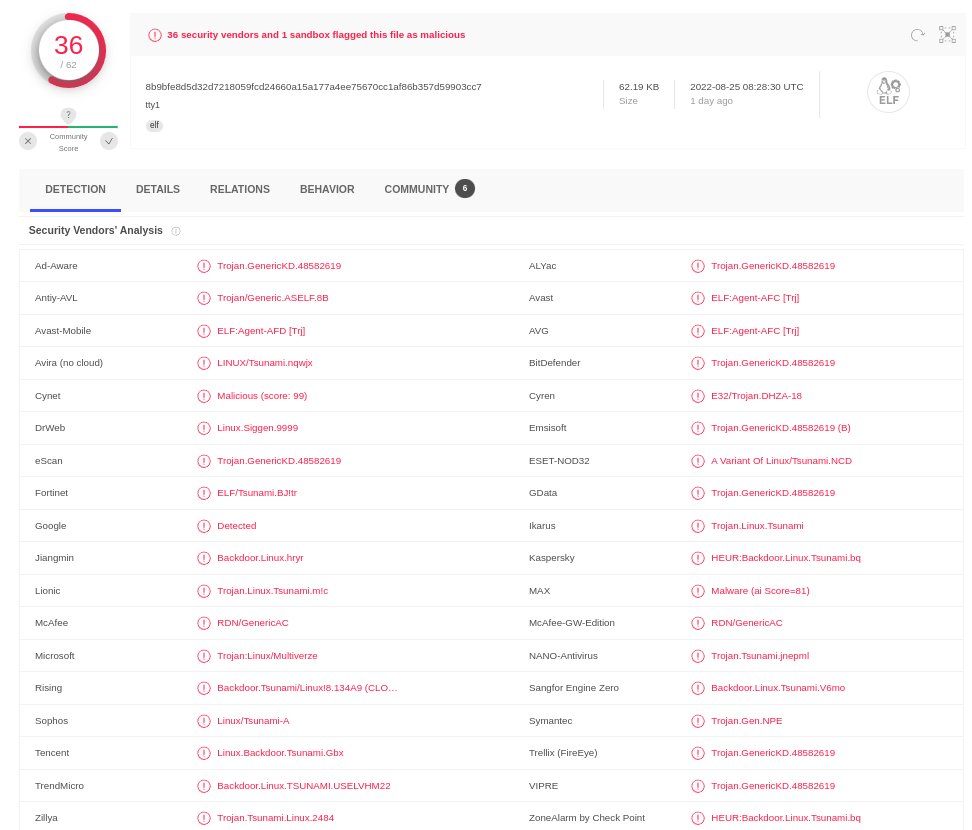Click Fortinet detection ELF/Tsunami.BJ!tr

coord(257,493)
